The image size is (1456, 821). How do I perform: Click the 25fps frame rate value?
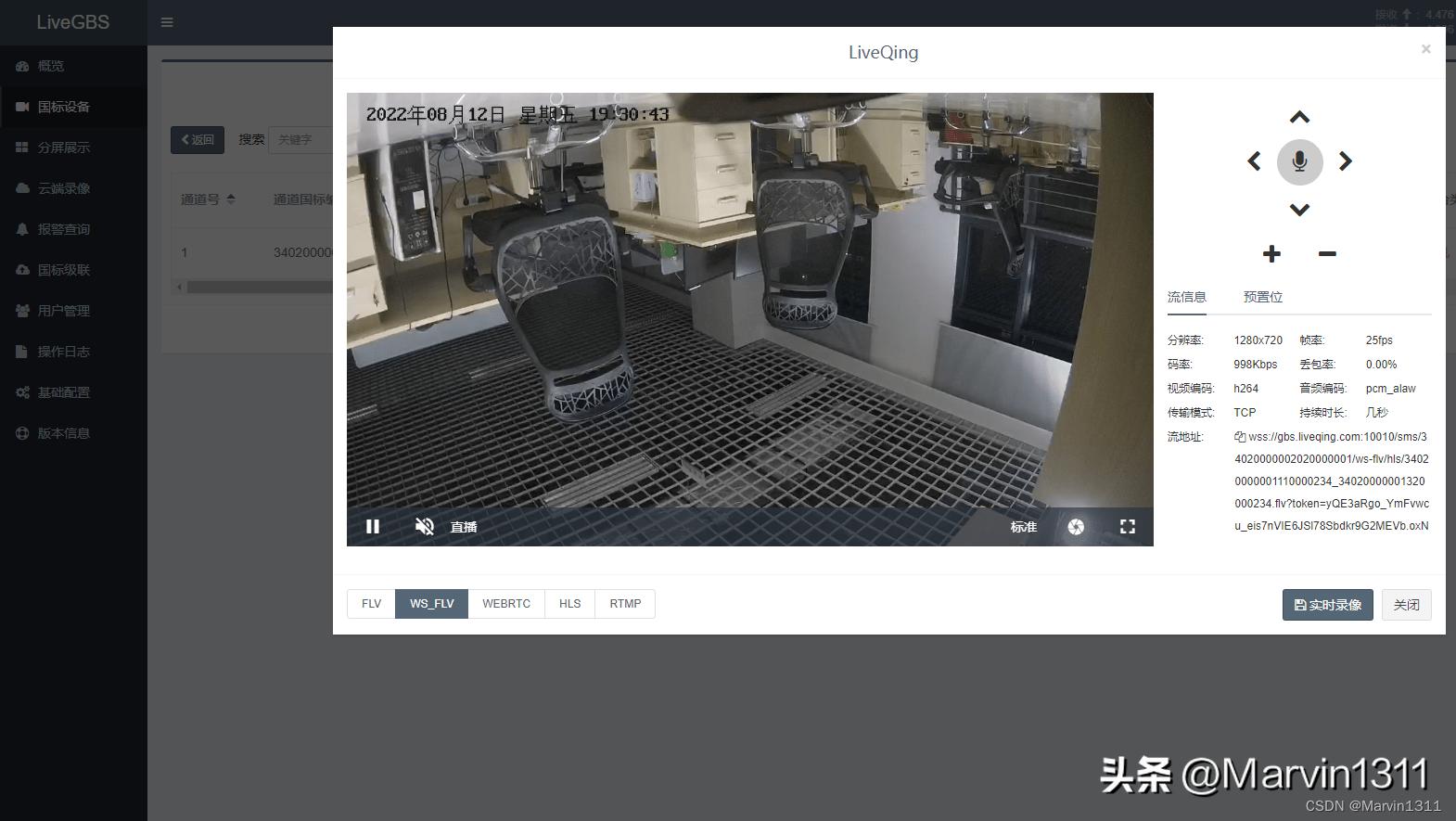[1379, 340]
